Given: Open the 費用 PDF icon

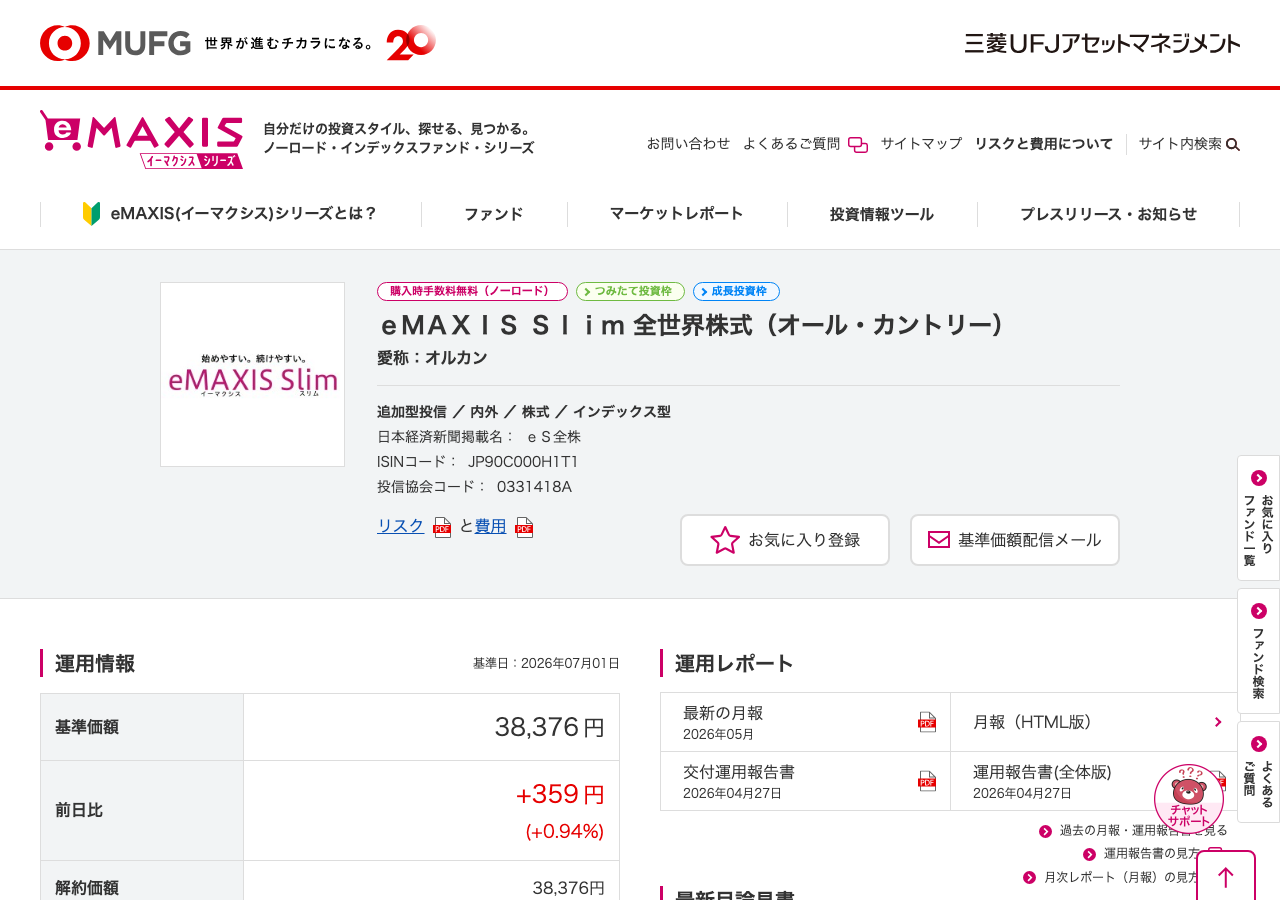Looking at the screenshot, I should pos(524,527).
